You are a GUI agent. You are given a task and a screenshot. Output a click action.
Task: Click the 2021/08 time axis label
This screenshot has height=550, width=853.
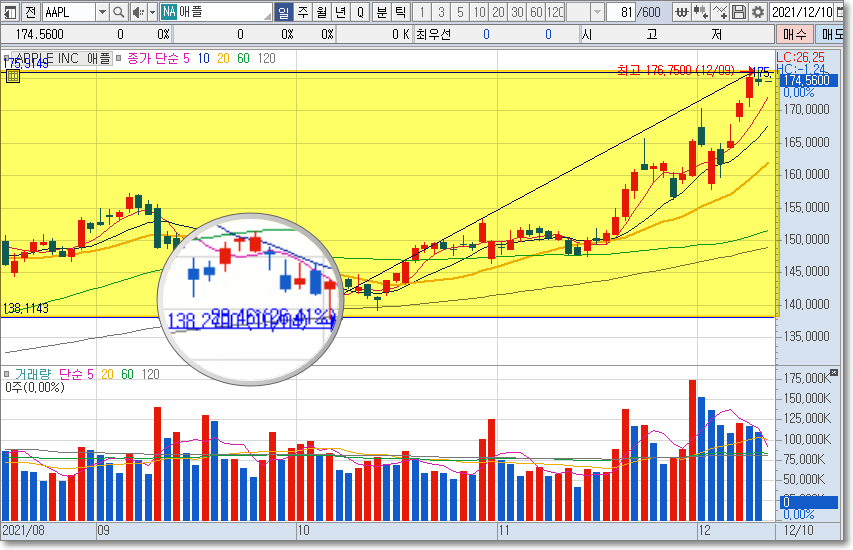(23, 530)
